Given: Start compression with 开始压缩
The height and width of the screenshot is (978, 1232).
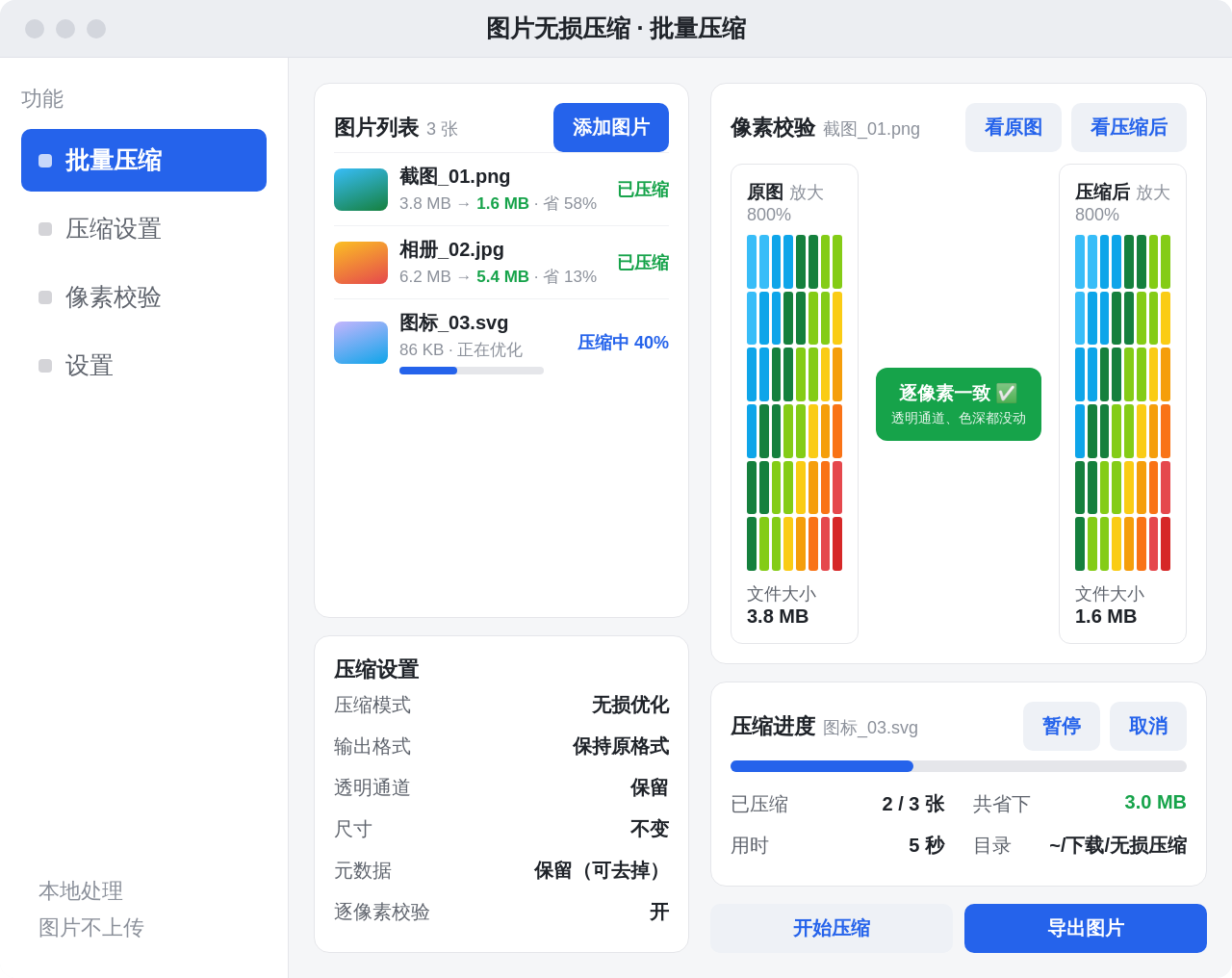Looking at the screenshot, I should [x=832, y=928].
